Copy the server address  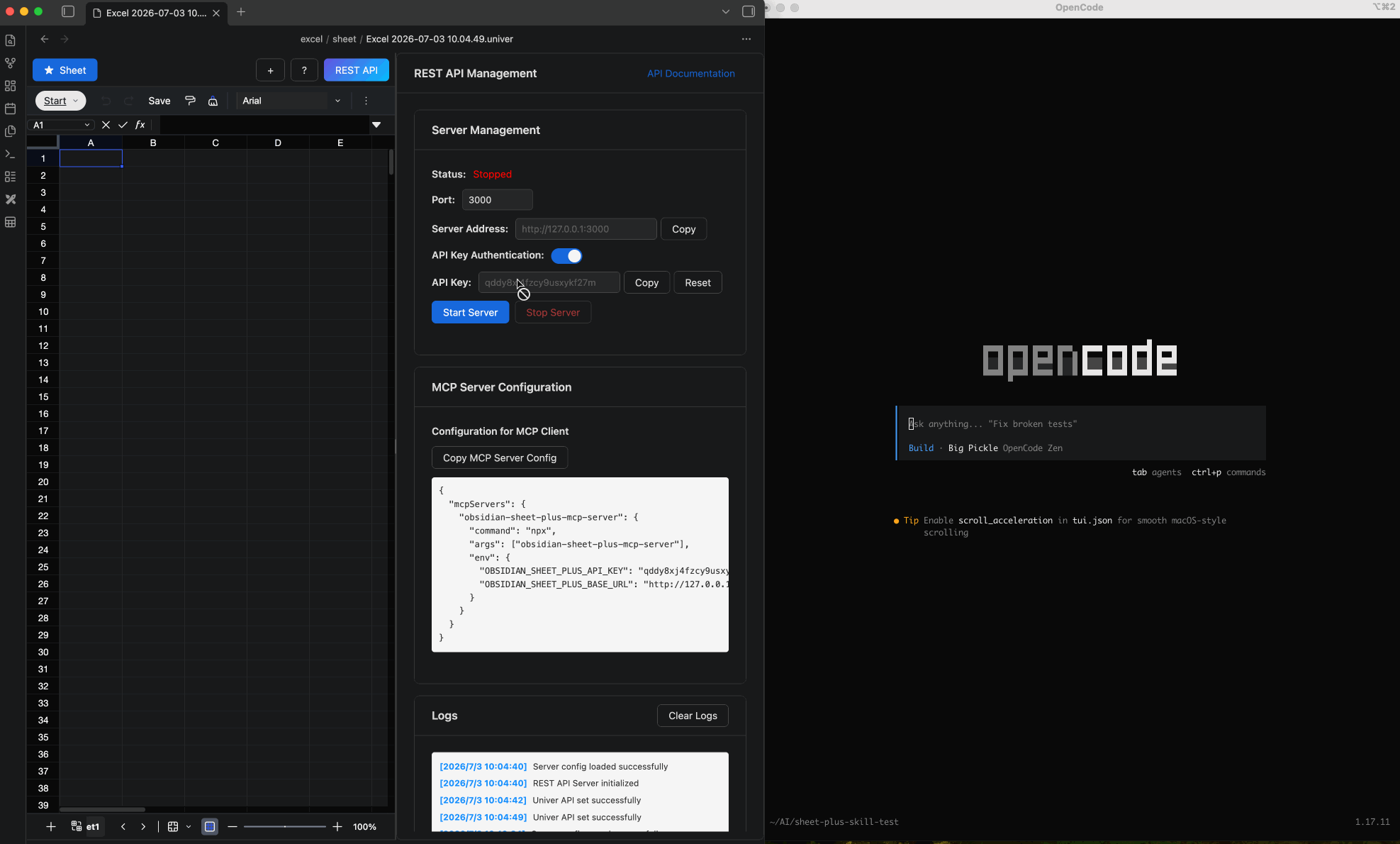(683, 229)
